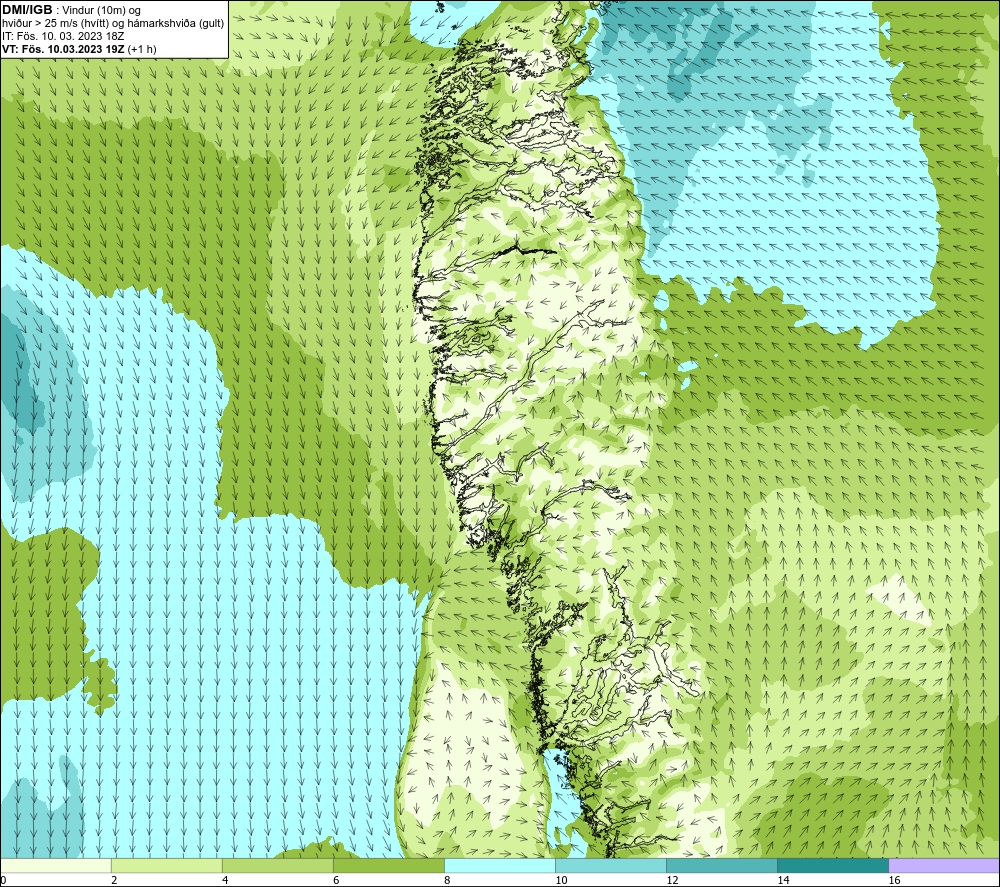1000x887 pixels.
Task: Select the 6–8 m/s dark green swatch
Action: pyautogui.click(x=388, y=866)
